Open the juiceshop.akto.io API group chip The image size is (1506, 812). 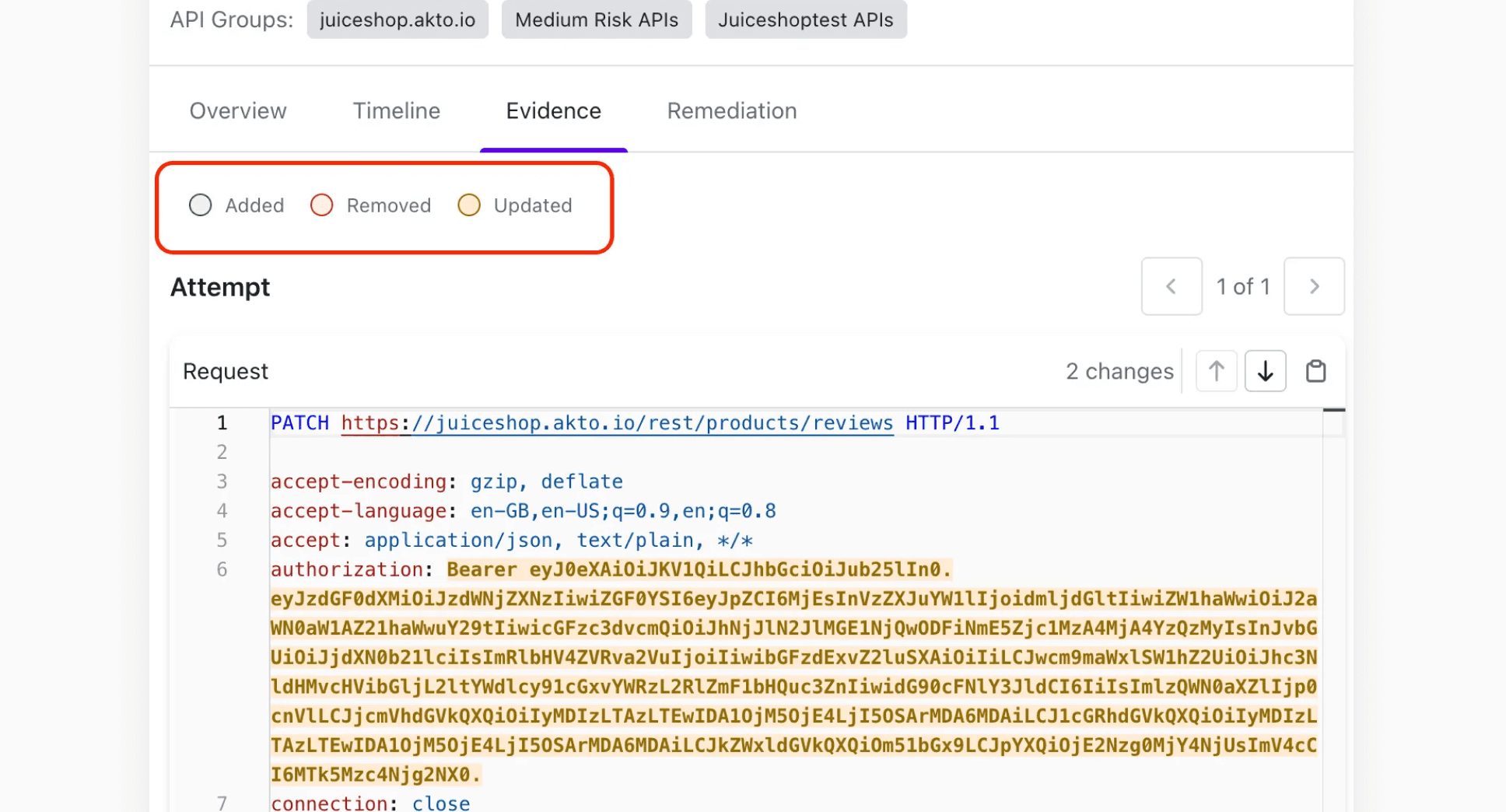pyautogui.click(x=398, y=19)
